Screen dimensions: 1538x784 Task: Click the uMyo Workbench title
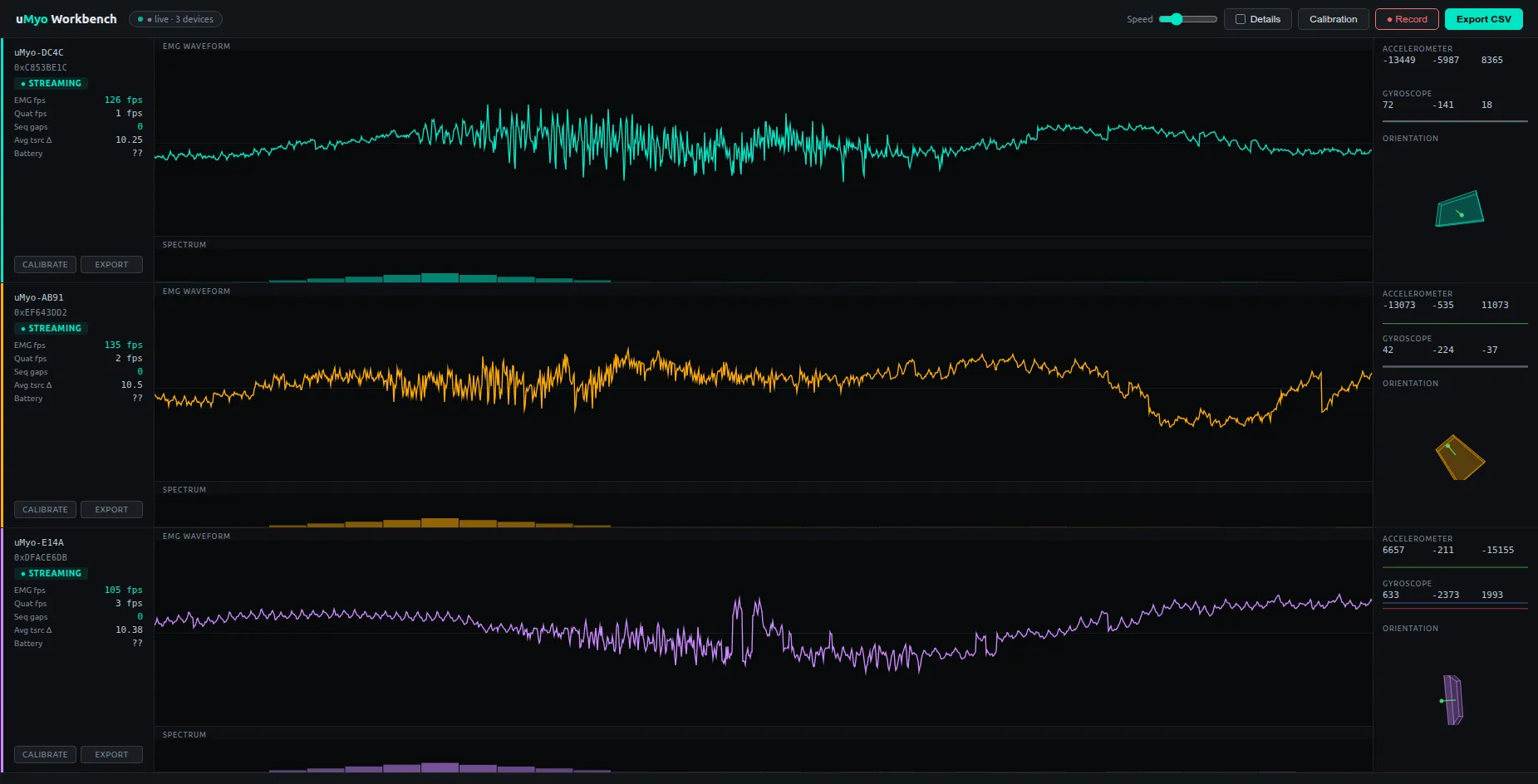click(x=65, y=18)
